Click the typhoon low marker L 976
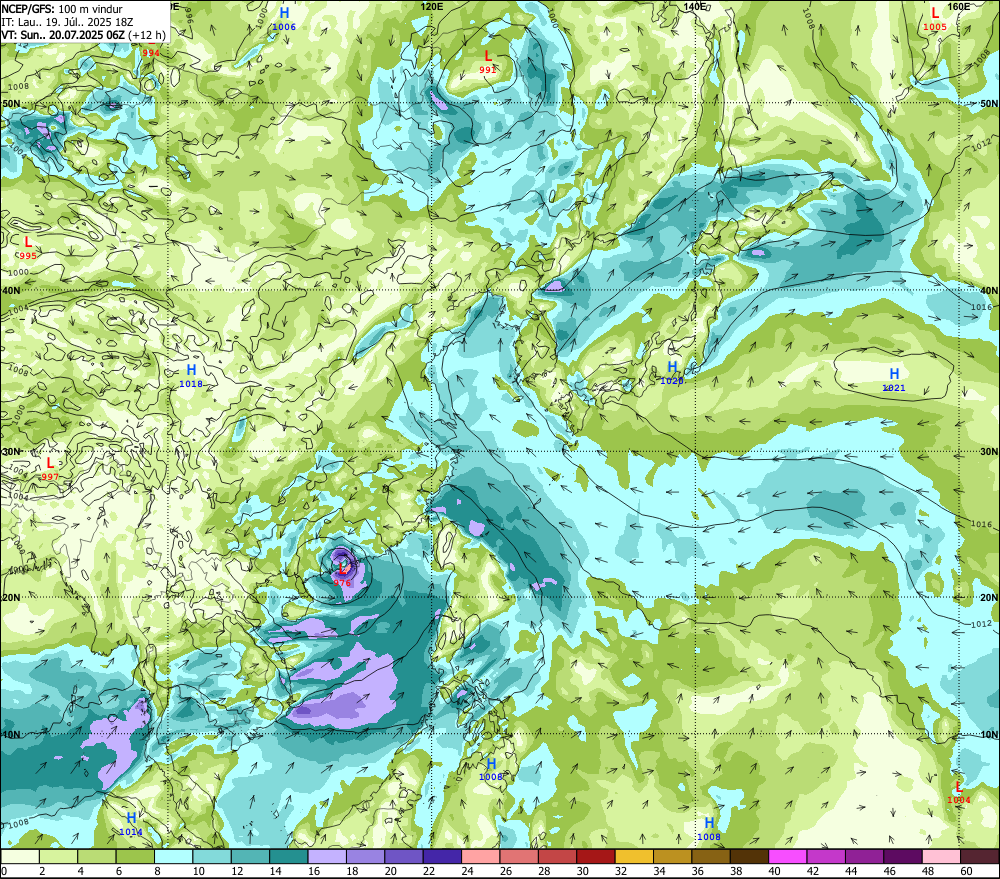1000x879 pixels. tap(342, 573)
